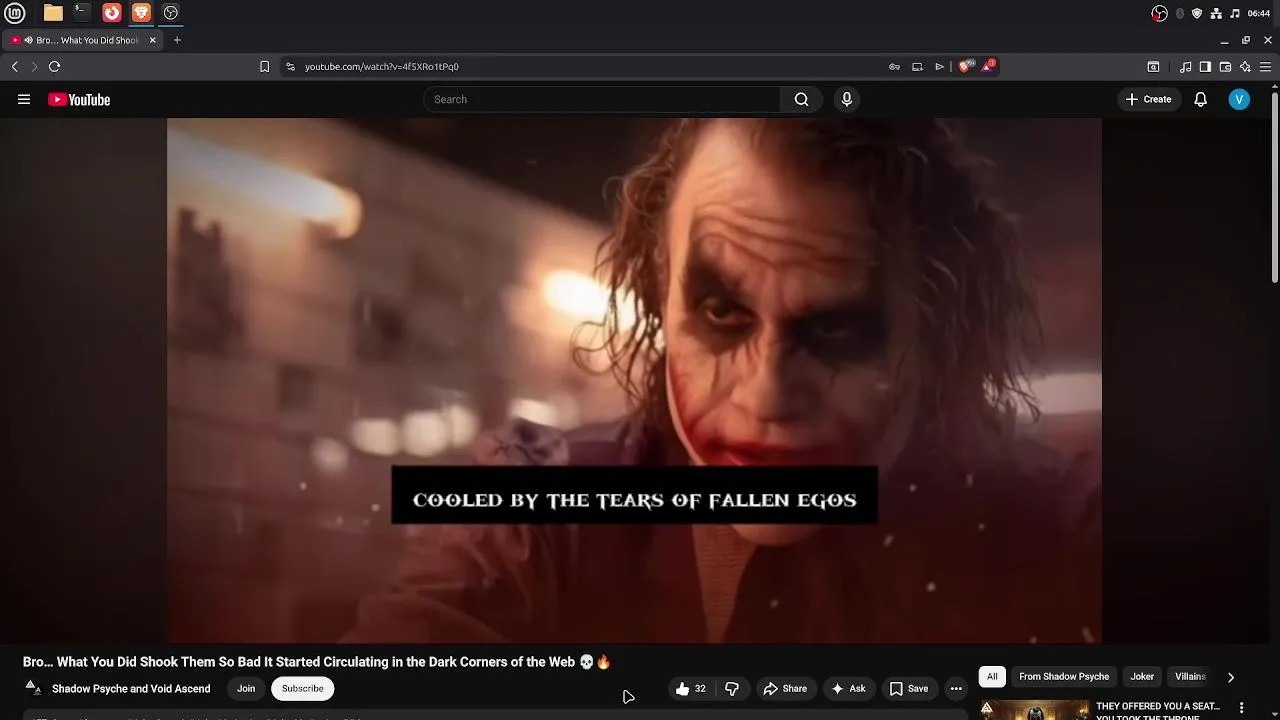Image resolution: width=1280 pixels, height=720 pixels.
Task: Open more actions three-dot menu
Action: (956, 688)
